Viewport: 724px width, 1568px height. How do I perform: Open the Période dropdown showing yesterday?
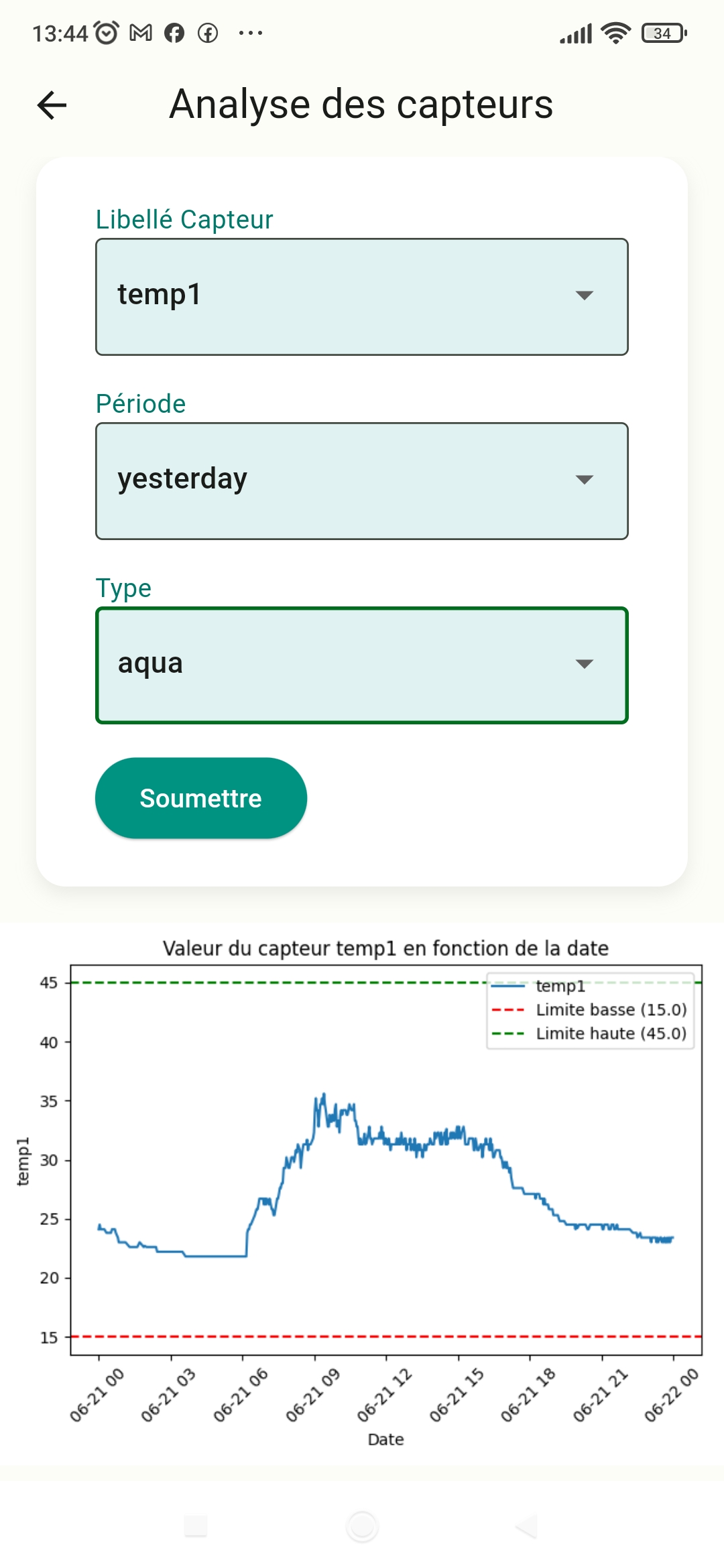(362, 480)
